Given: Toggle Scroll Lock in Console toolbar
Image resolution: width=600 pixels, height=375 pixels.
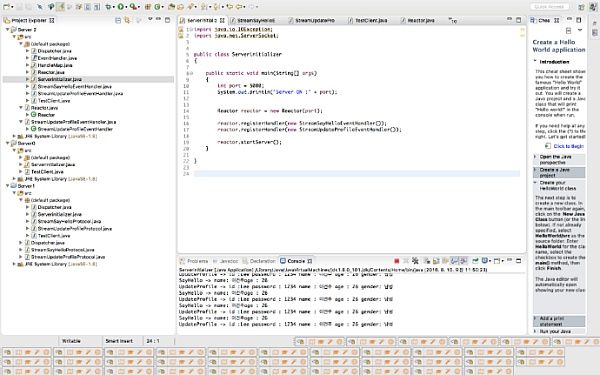Looking at the screenshot, I should [x=436, y=261].
